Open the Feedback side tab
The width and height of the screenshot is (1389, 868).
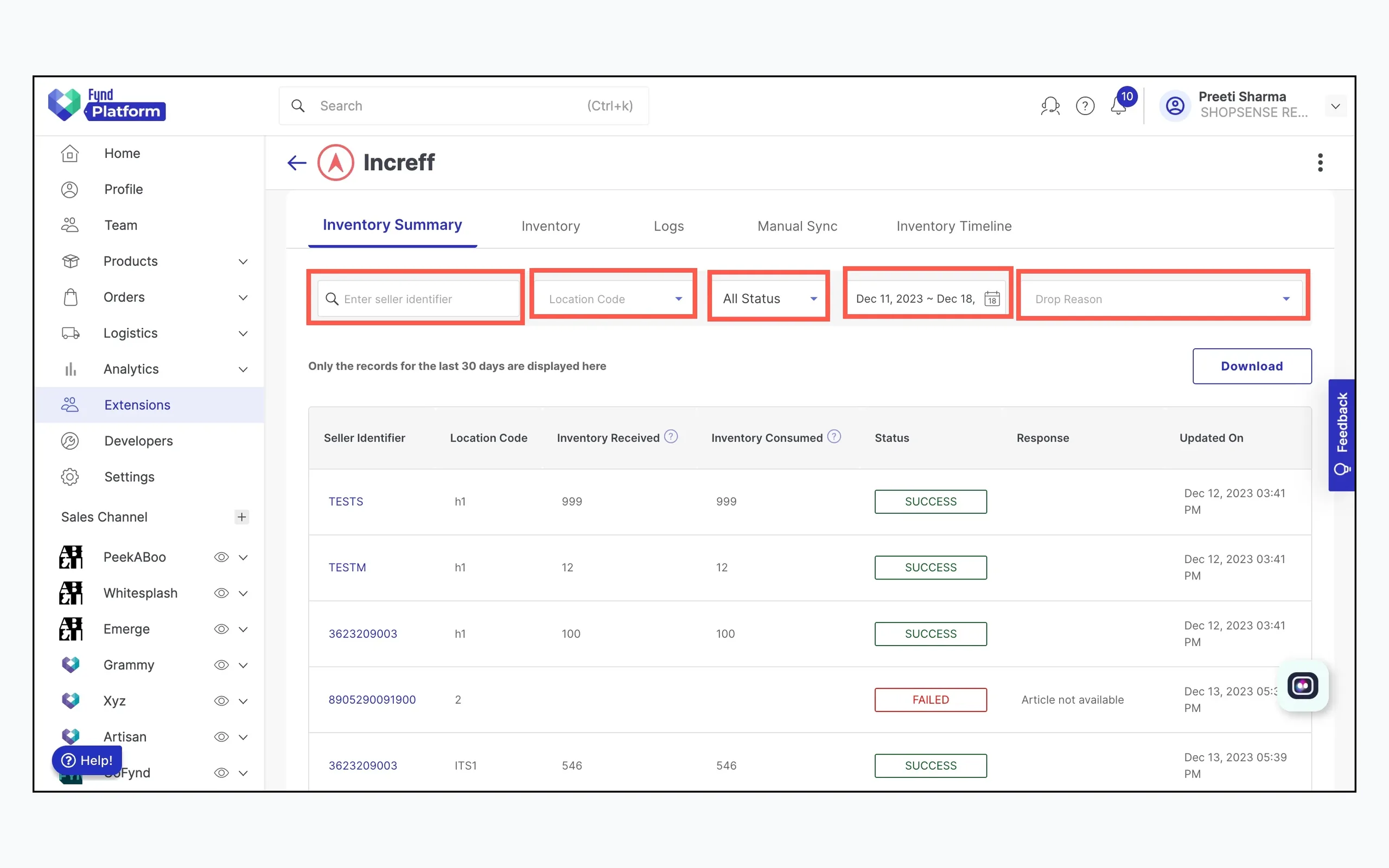coord(1341,435)
